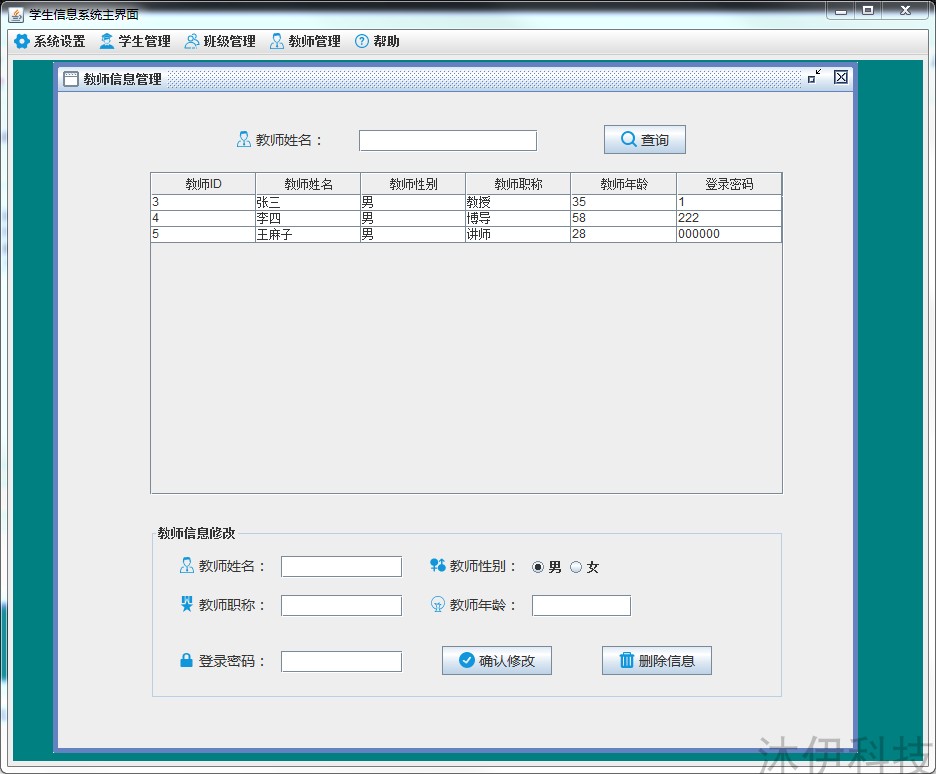Click the teacher icon beside 教师管理
Screen dimensions: 936x774
pos(276,41)
